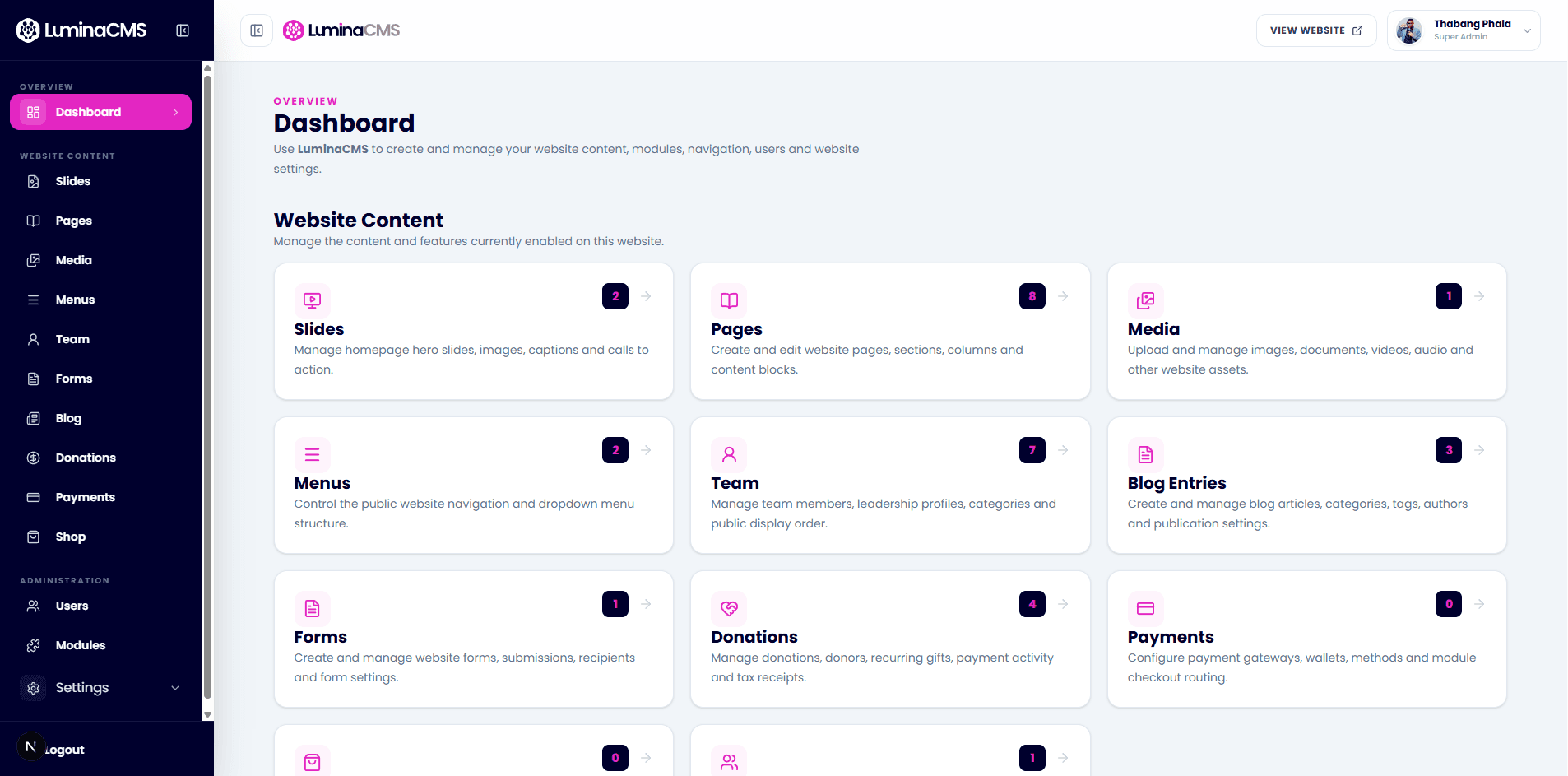Click the LuminaCMS logo in the top bar
This screenshot has height=776, width=1568.
(341, 30)
